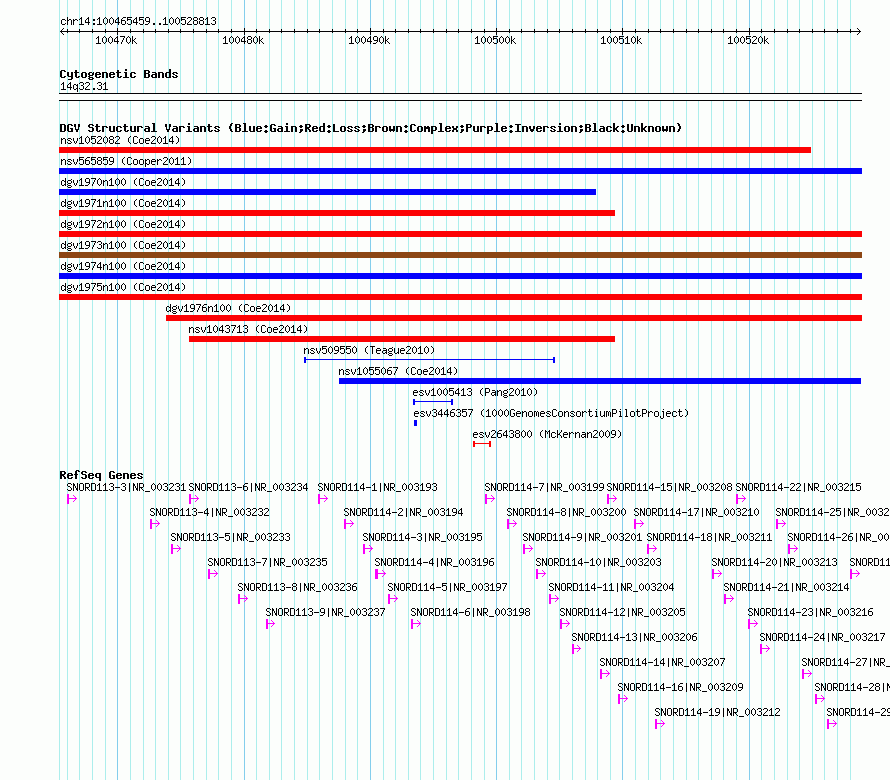Click the SNORD113-9|NR_003237 gene label

pyautogui.click(x=325, y=612)
